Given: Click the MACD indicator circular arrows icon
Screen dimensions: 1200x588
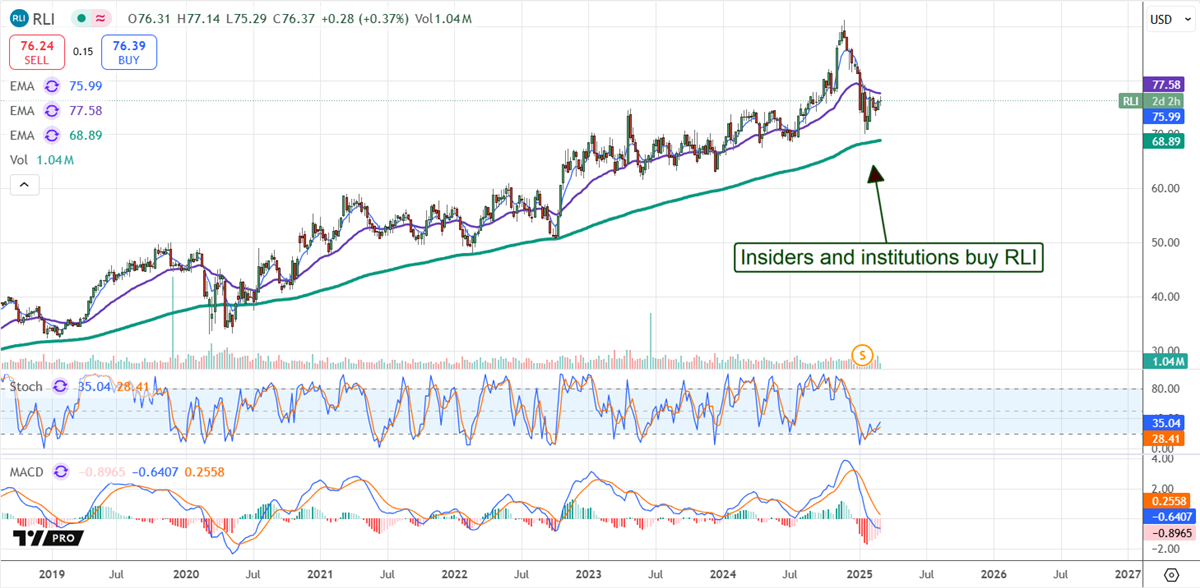Looking at the screenshot, I should coord(61,471).
